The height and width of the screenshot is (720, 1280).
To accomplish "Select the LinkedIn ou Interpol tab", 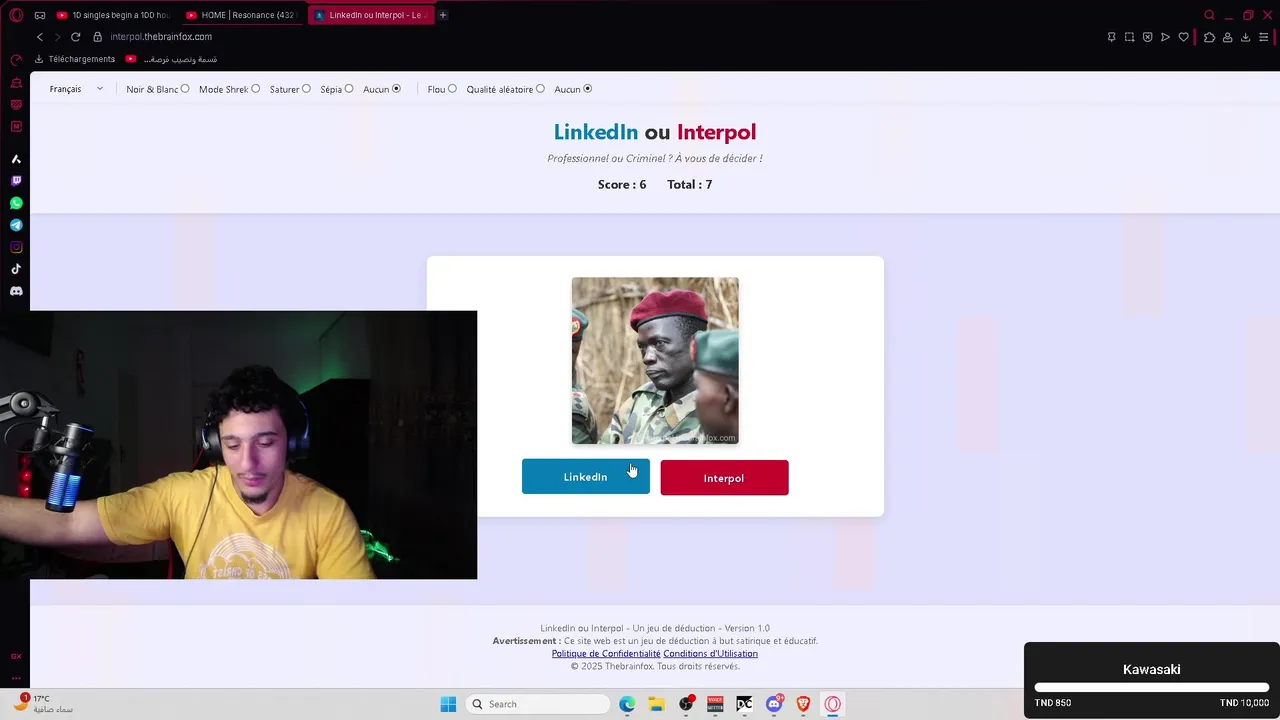I will [370, 15].
